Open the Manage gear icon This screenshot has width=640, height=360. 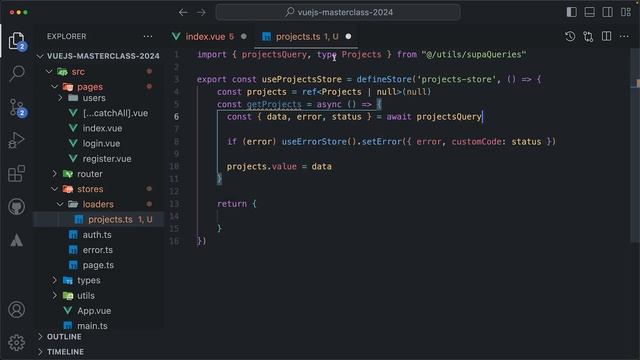pos(16,343)
